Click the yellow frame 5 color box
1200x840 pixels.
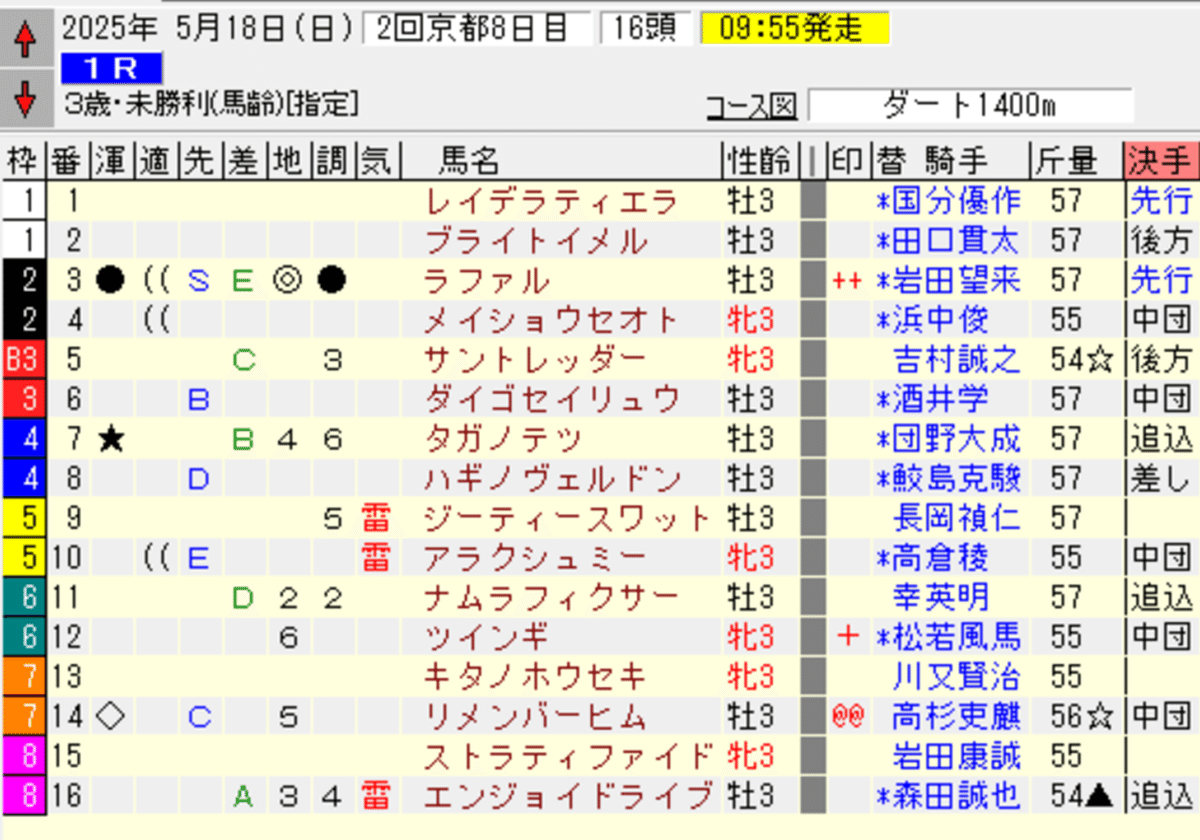[x=24, y=518]
